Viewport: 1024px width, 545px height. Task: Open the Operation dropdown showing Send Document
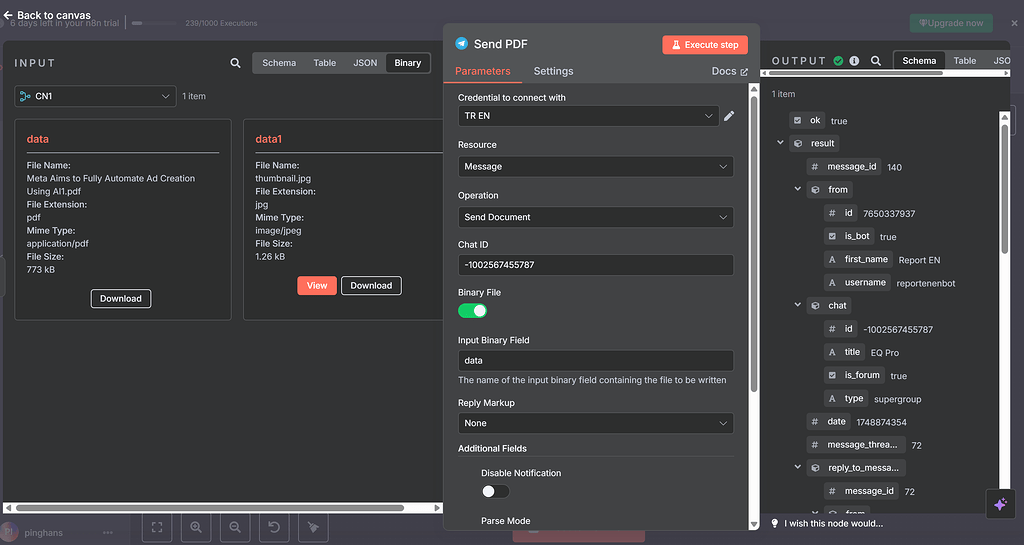595,217
